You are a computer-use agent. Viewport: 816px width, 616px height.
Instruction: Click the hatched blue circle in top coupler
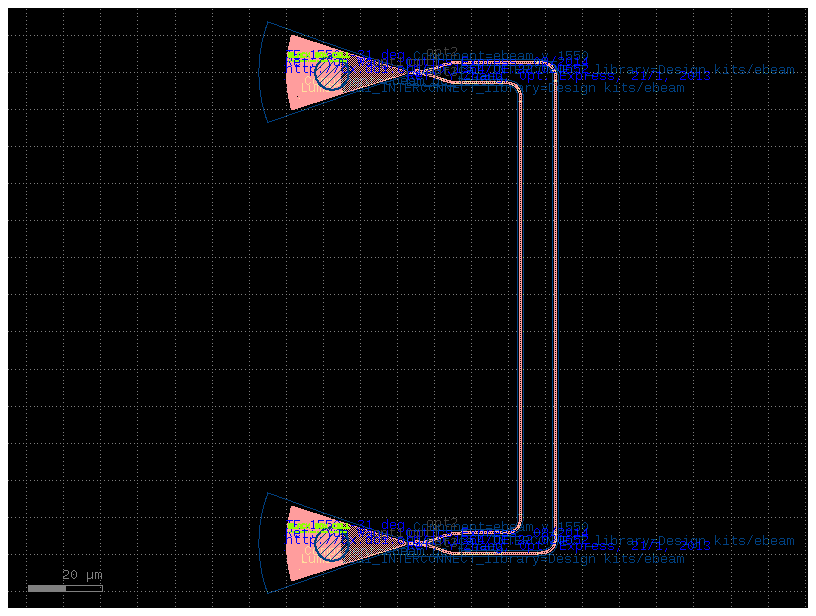click(329, 73)
